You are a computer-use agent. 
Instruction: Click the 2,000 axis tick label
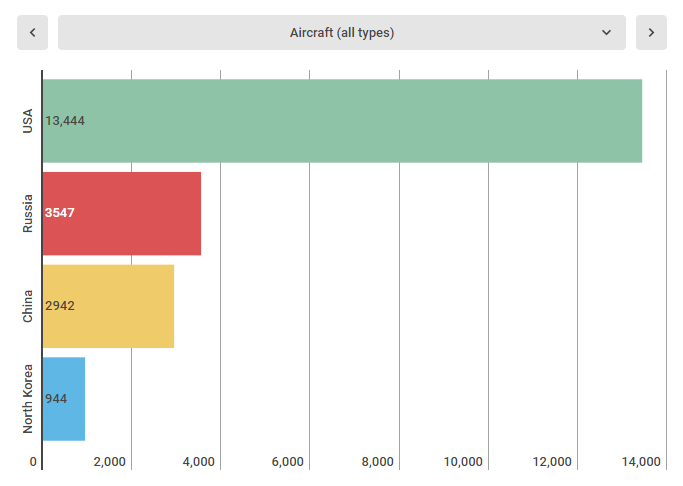(x=109, y=462)
